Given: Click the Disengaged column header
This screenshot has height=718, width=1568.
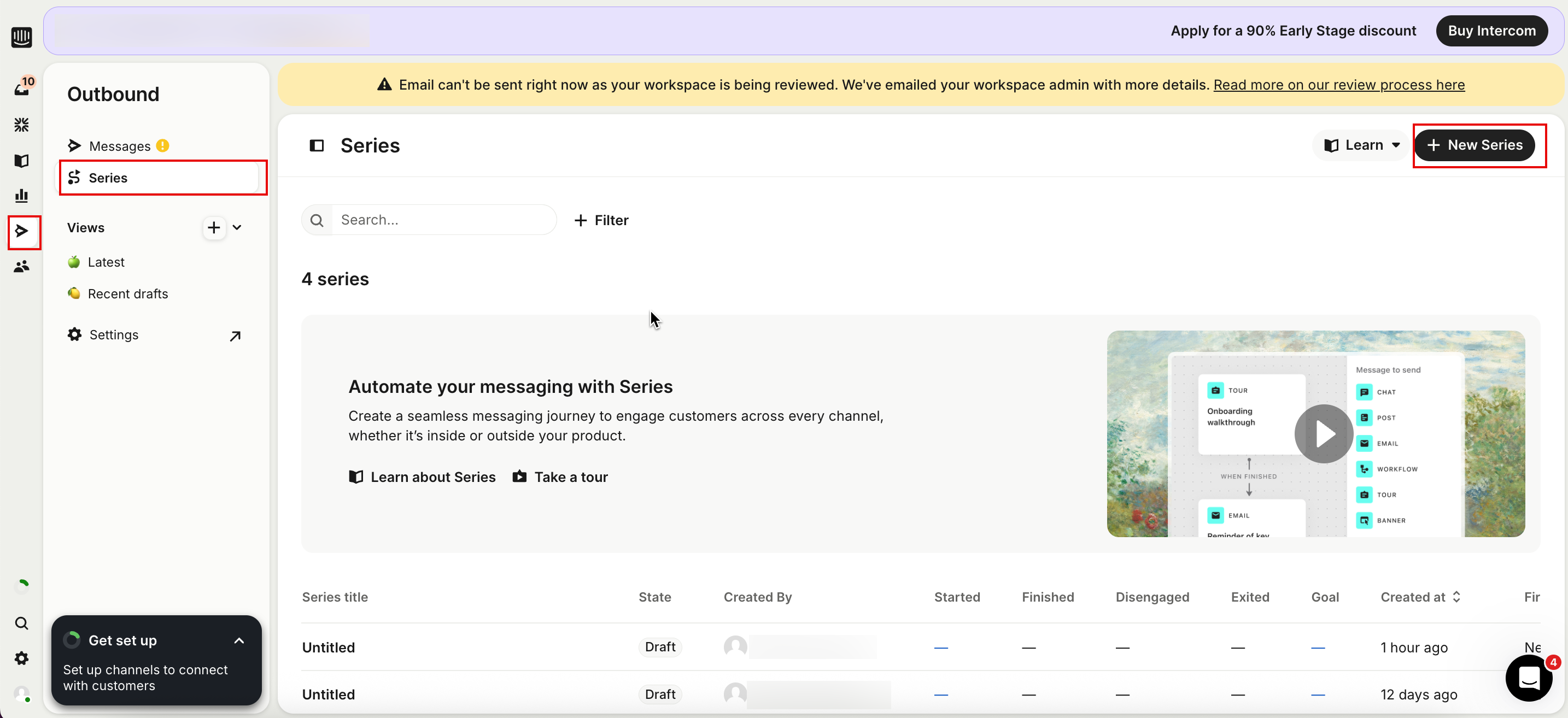Looking at the screenshot, I should click(1152, 597).
